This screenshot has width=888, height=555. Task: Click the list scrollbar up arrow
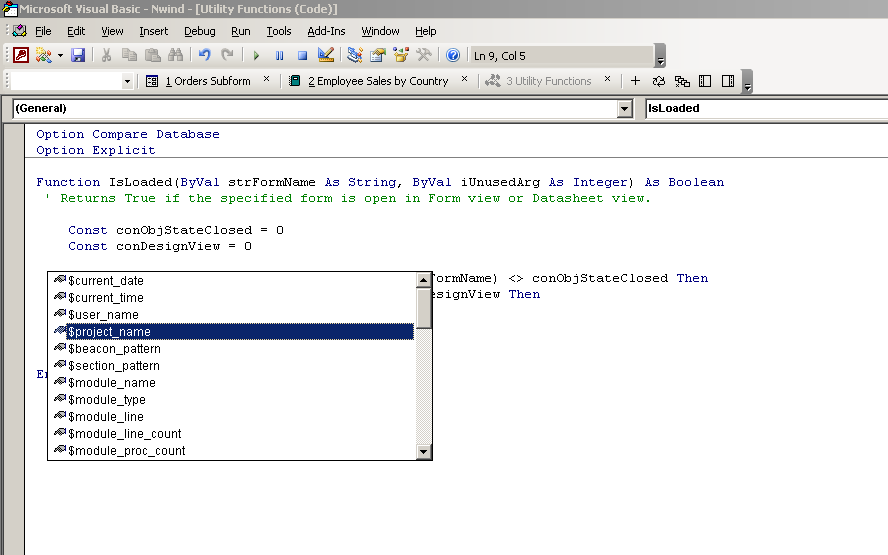424,280
